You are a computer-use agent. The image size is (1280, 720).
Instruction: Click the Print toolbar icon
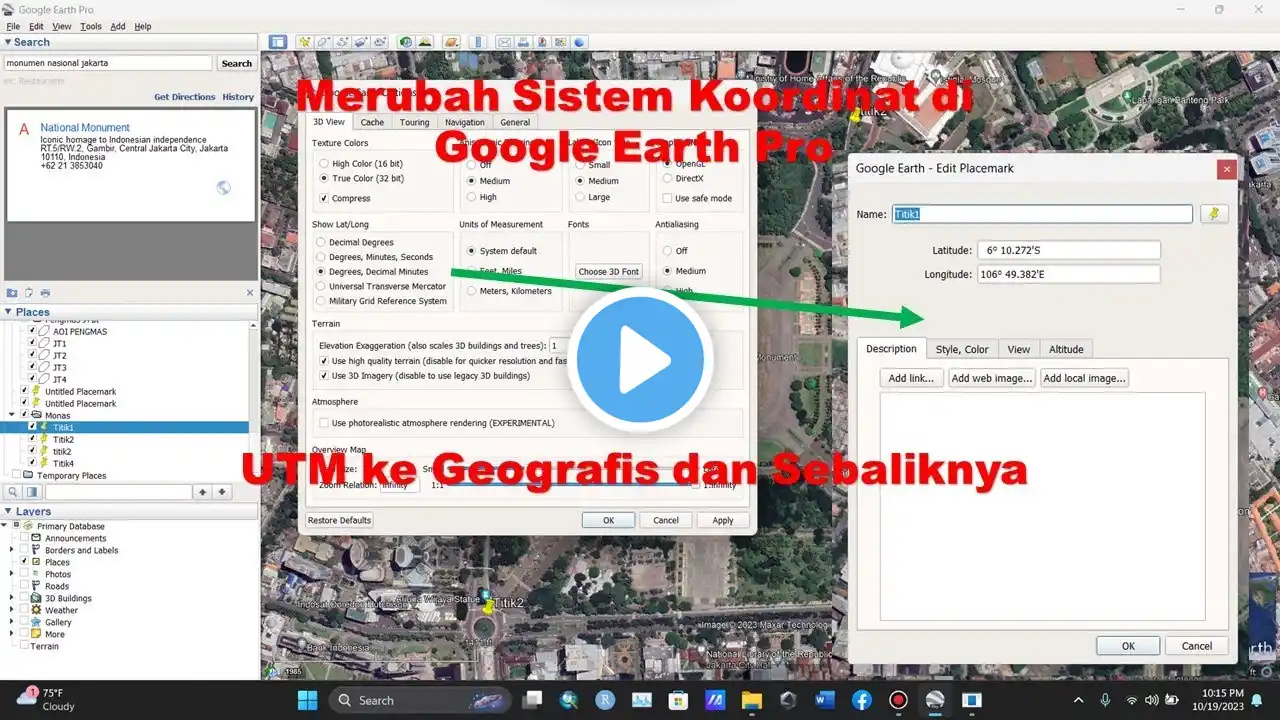coord(523,42)
